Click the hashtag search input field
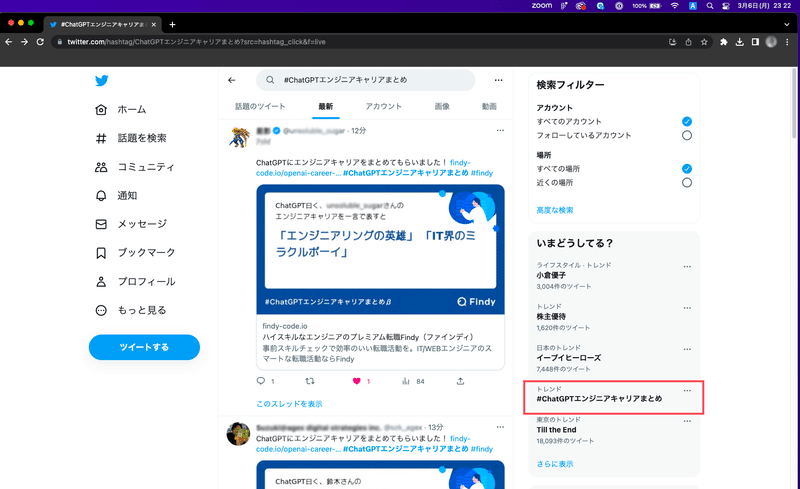The height and width of the screenshot is (489, 800). (x=366, y=80)
